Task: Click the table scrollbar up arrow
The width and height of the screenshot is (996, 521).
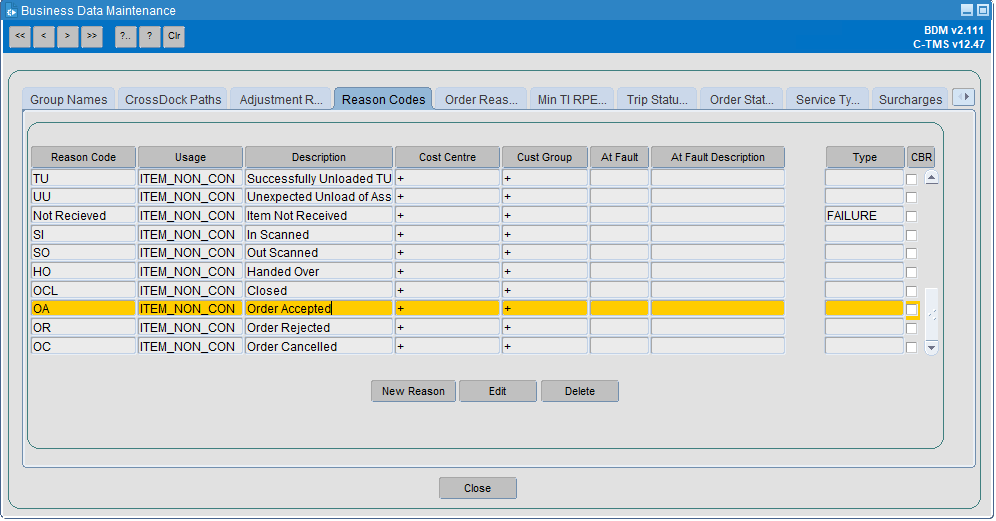Action: [931, 178]
